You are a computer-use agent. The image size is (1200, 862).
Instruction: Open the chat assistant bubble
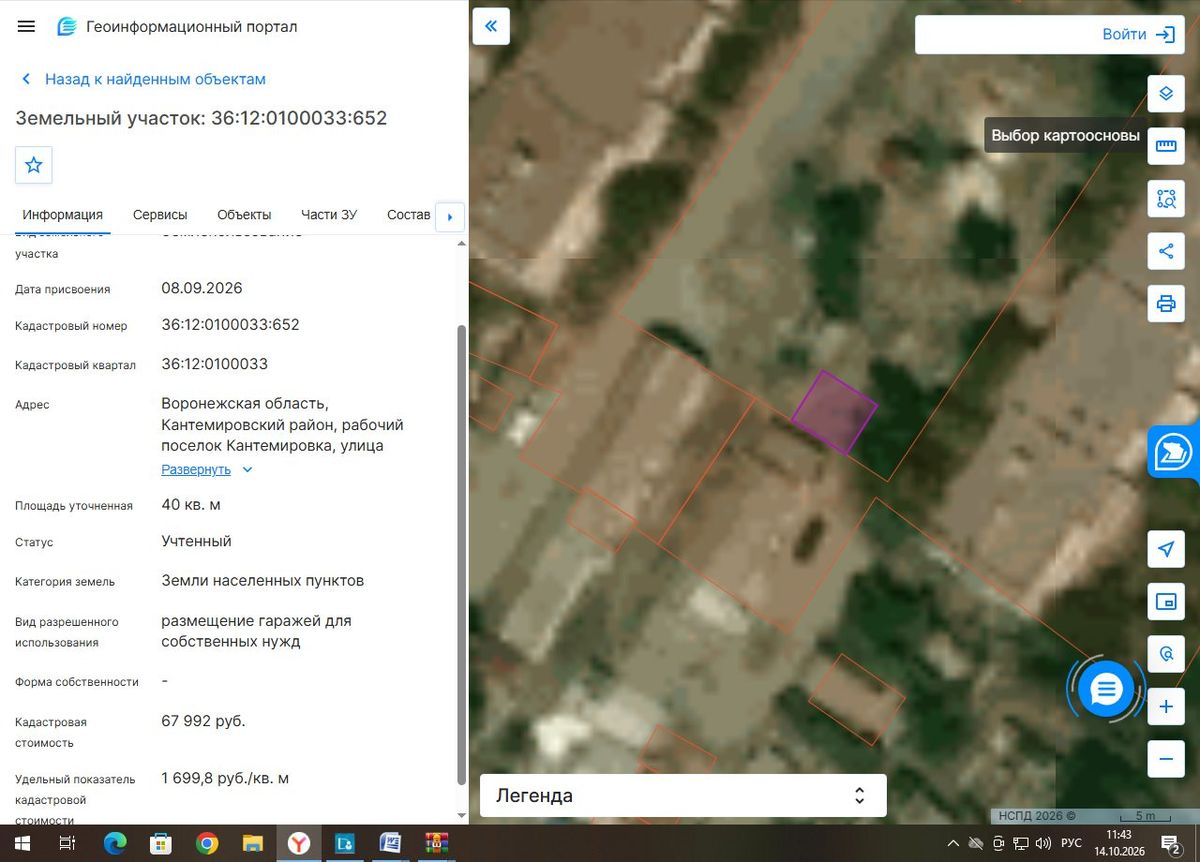(1106, 688)
